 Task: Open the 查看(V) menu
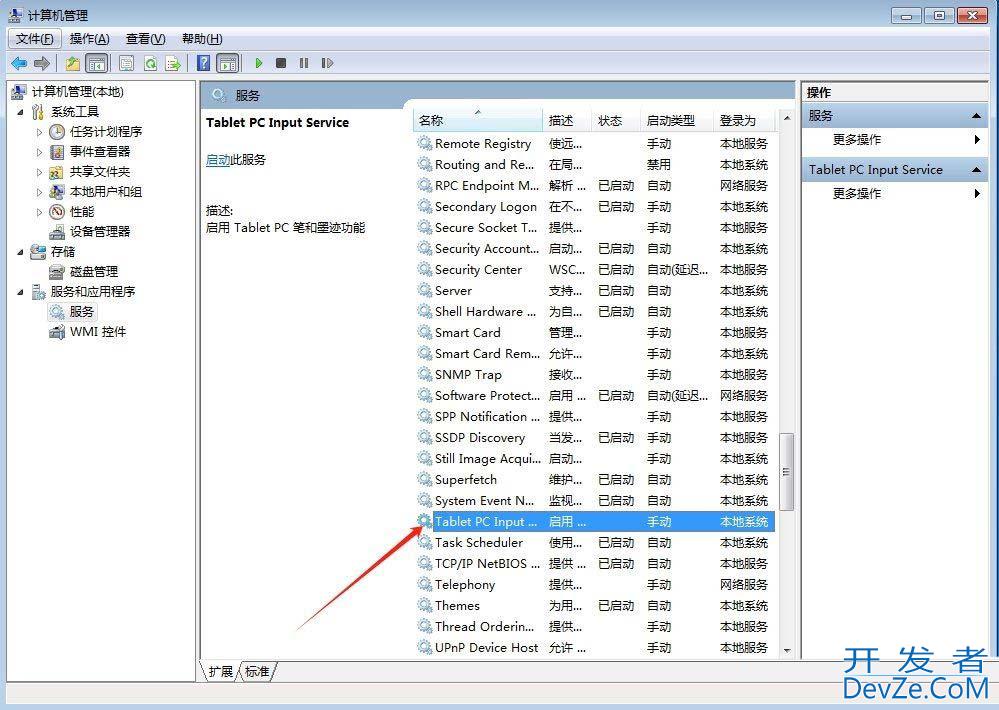(145, 39)
